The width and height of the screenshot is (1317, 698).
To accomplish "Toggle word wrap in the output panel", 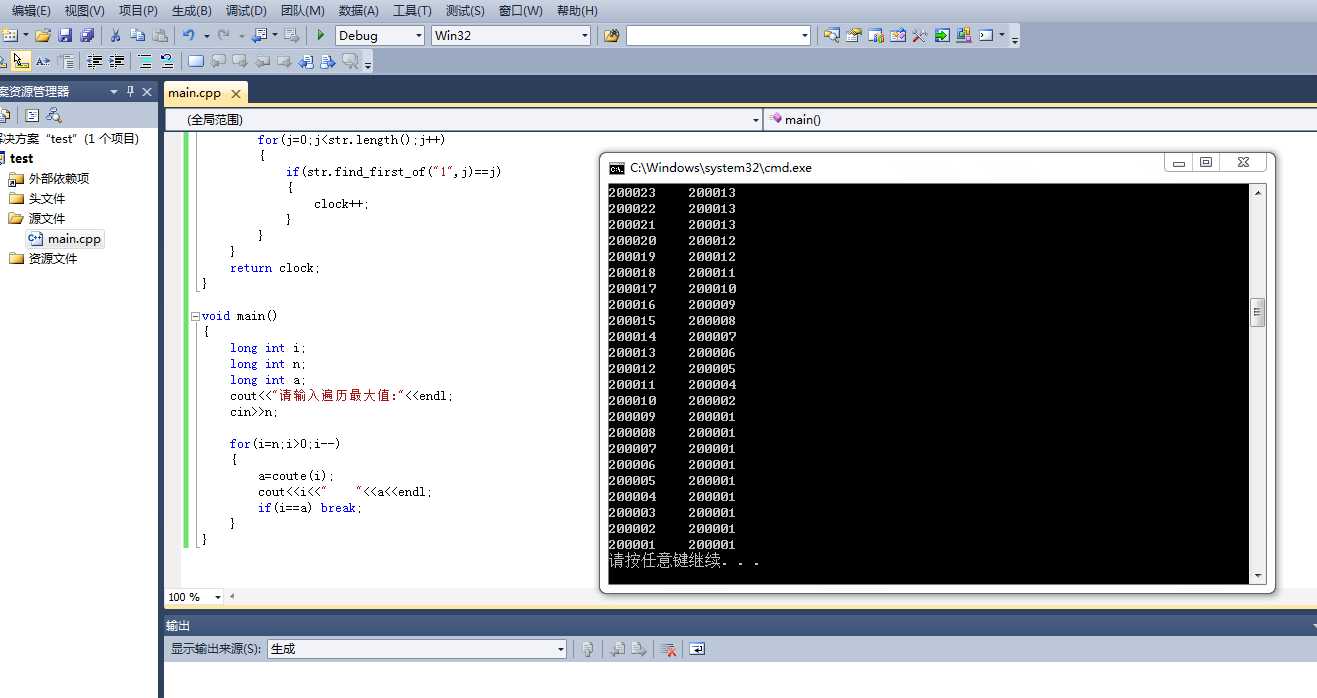I will point(697,649).
